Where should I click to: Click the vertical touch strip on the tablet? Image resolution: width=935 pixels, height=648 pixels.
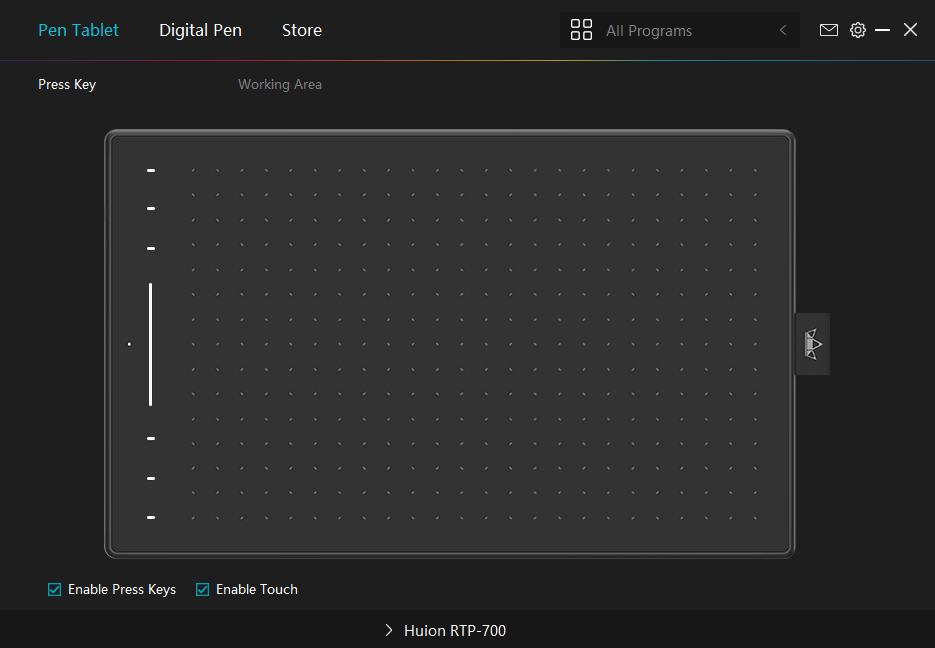[151, 344]
